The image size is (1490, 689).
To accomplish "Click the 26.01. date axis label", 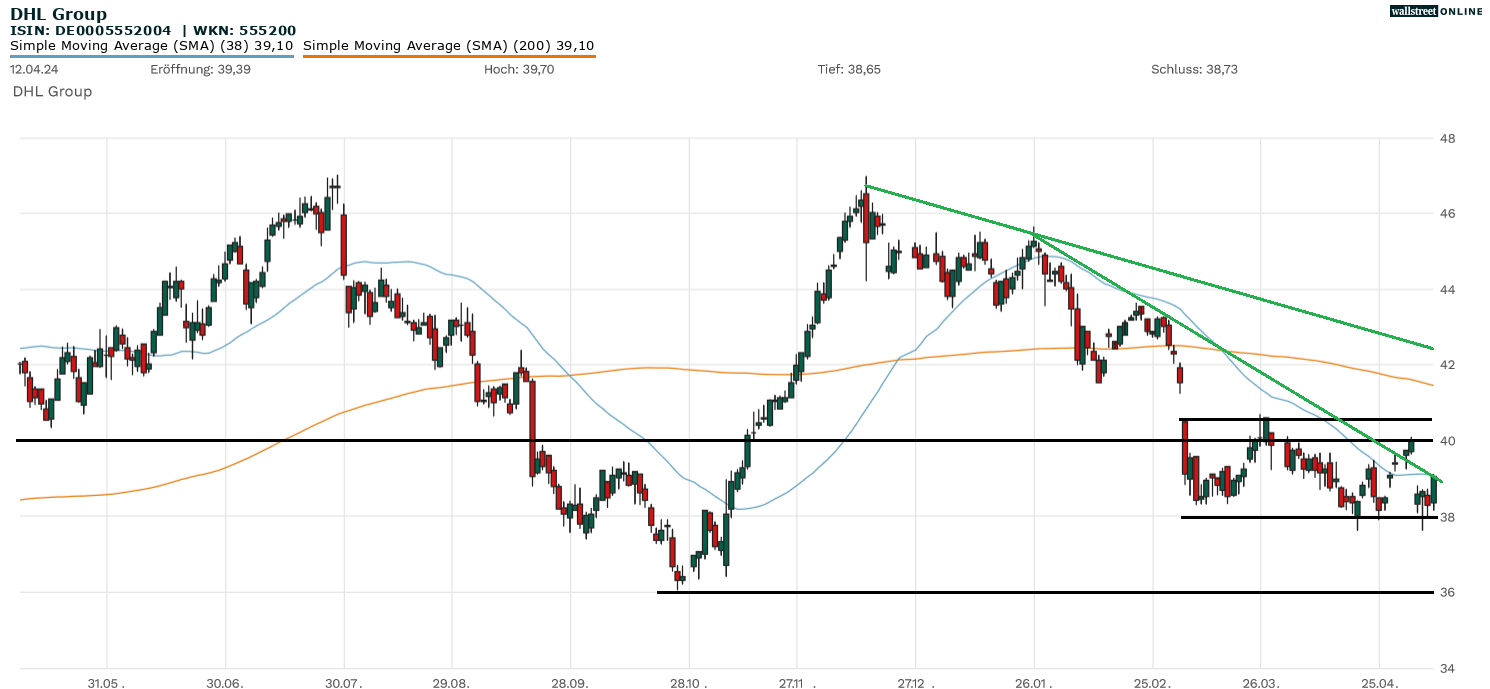I will 1033,681.
